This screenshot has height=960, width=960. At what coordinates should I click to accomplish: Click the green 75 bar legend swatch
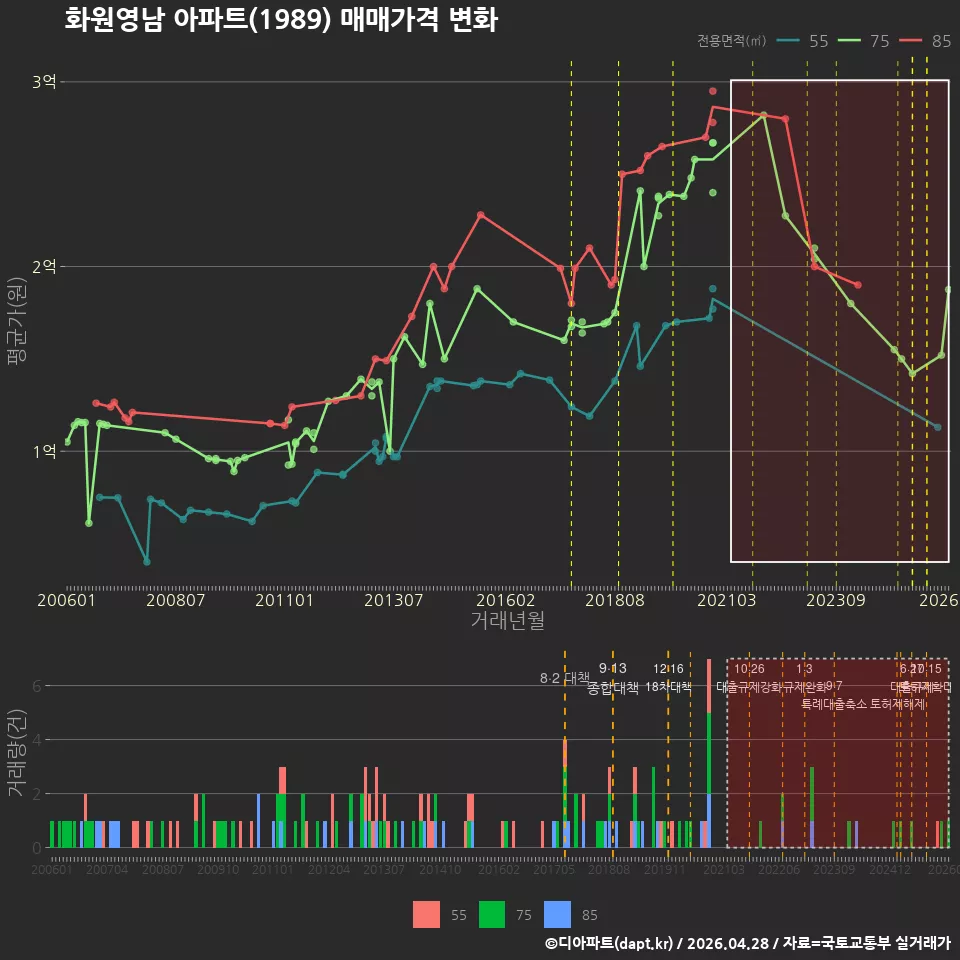coord(492,915)
